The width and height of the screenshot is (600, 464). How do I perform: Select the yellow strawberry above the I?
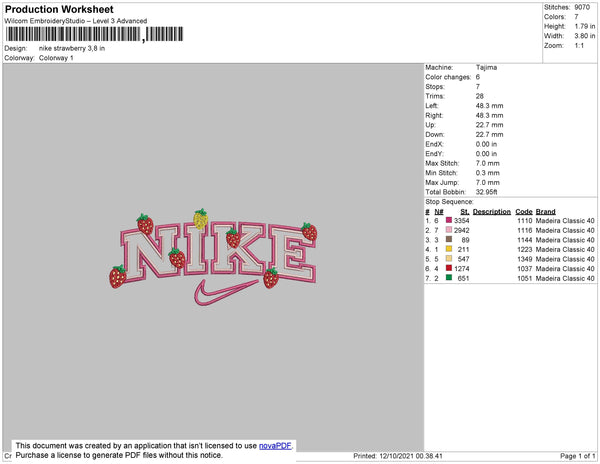click(x=201, y=219)
